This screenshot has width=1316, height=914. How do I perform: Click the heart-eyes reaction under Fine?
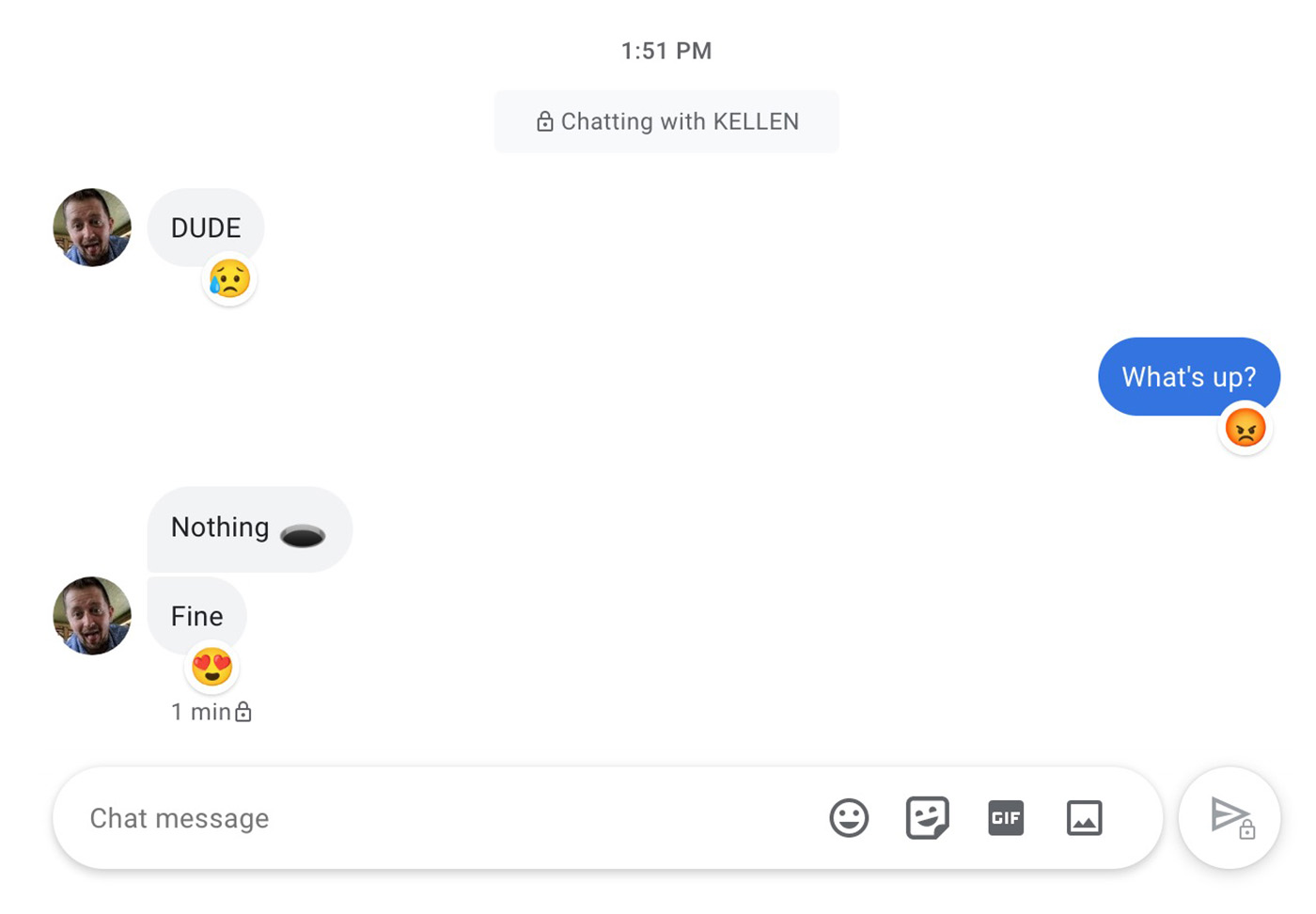click(x=212, y=667)
